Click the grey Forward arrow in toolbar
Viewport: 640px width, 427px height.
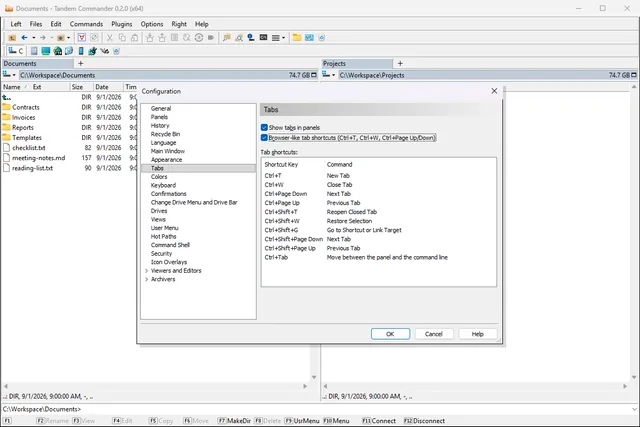42,38
